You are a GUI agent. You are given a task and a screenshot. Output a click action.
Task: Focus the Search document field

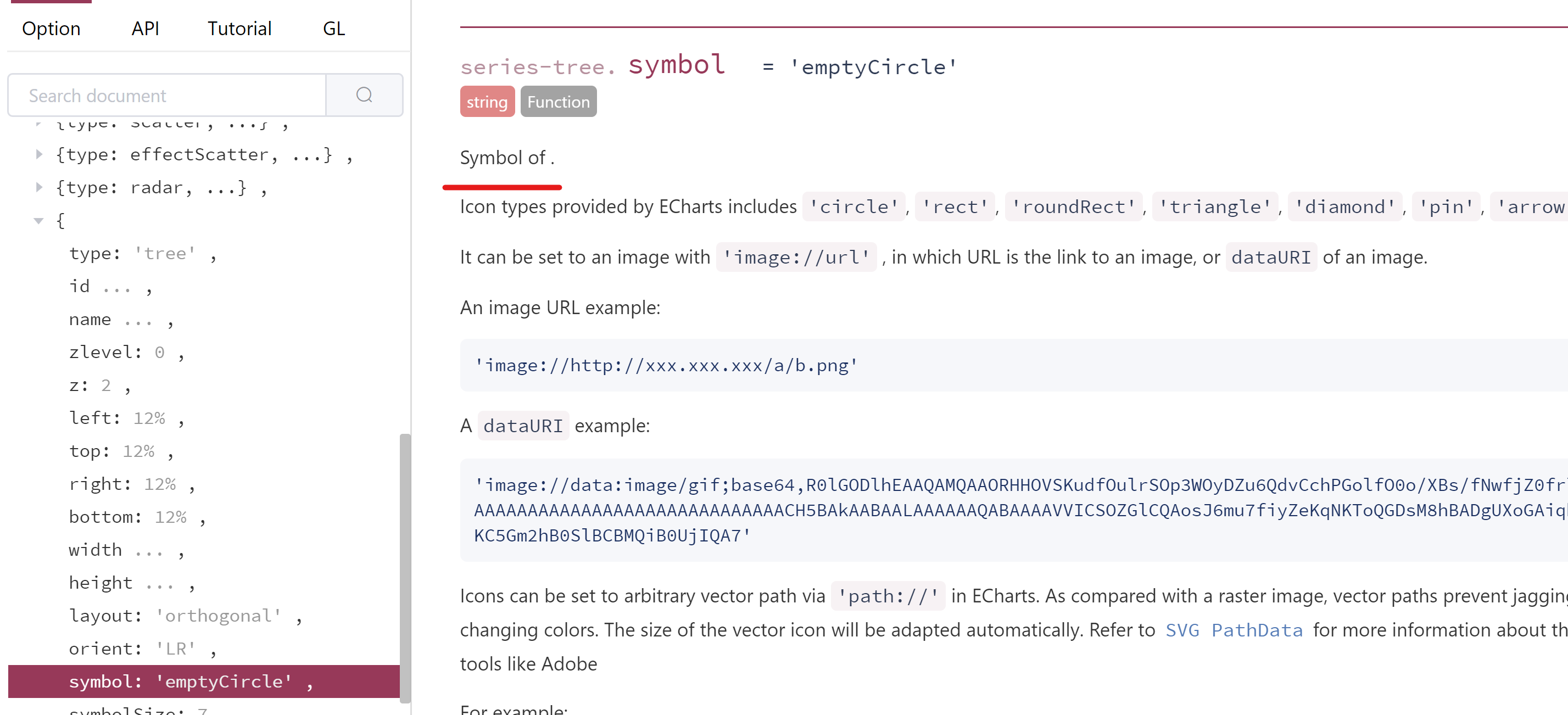168,95
